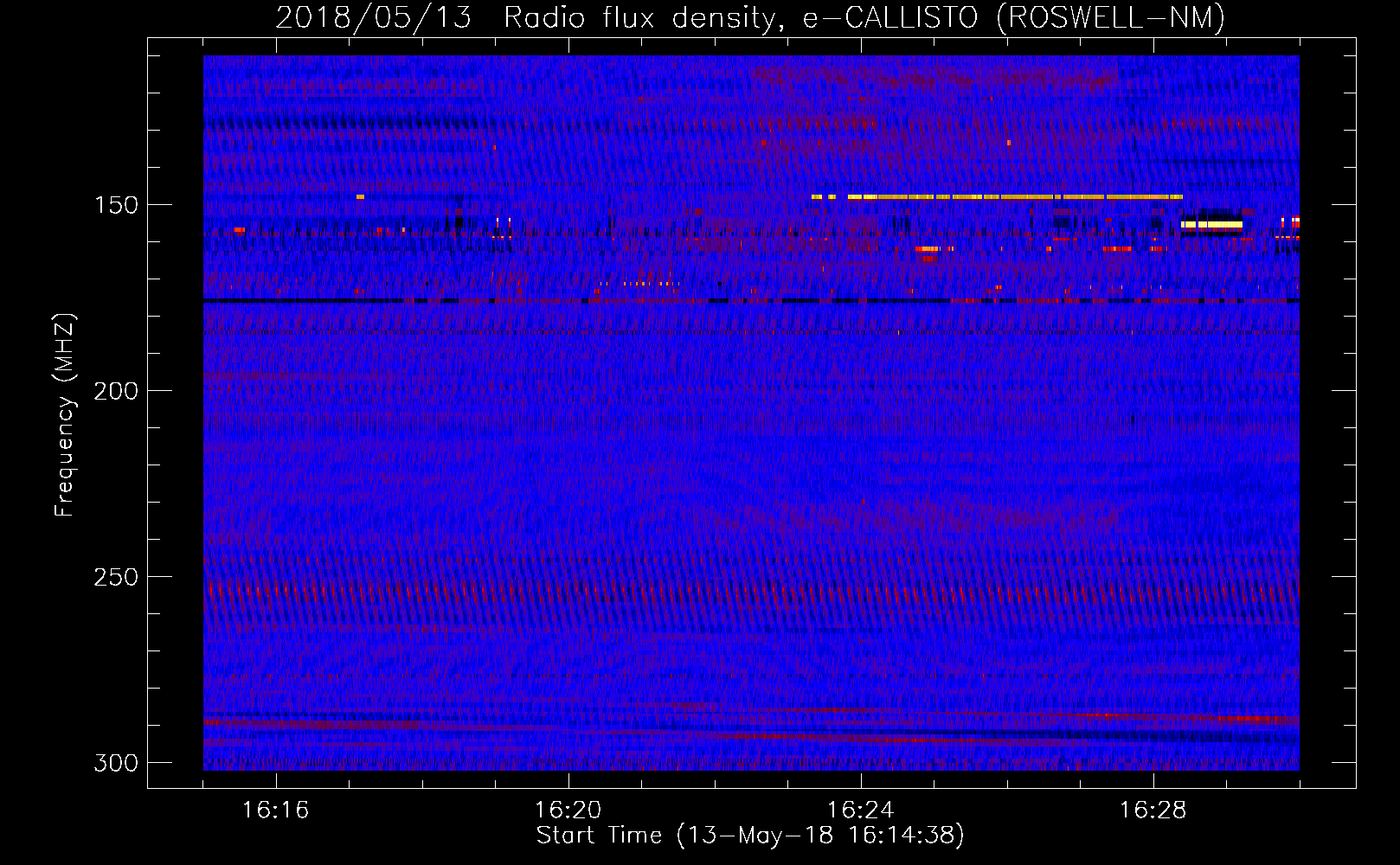
Task: Click the Frequency (MHZ) axis label
Action: click(65, 414)
